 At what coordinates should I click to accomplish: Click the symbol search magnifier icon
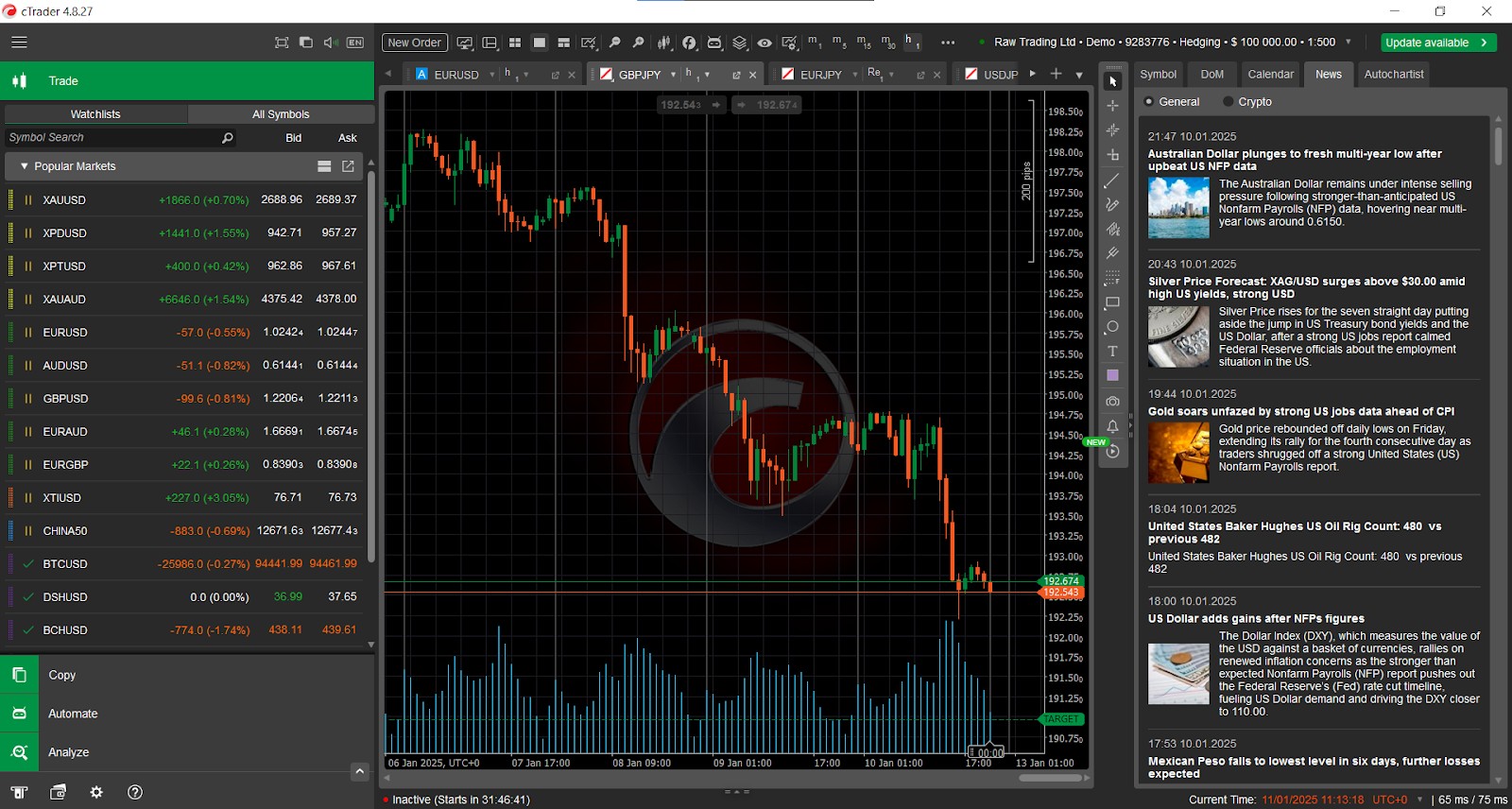coord(227,138)
